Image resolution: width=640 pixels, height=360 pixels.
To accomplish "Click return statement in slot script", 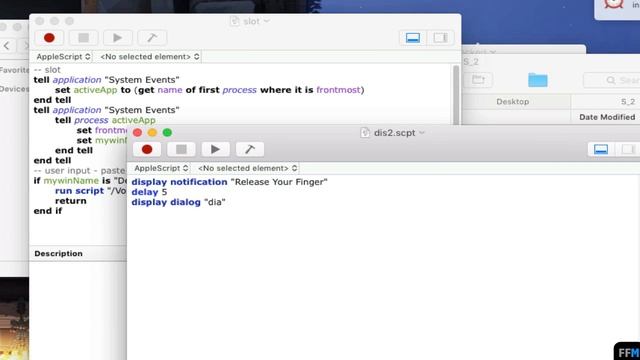I will point(71,201).
